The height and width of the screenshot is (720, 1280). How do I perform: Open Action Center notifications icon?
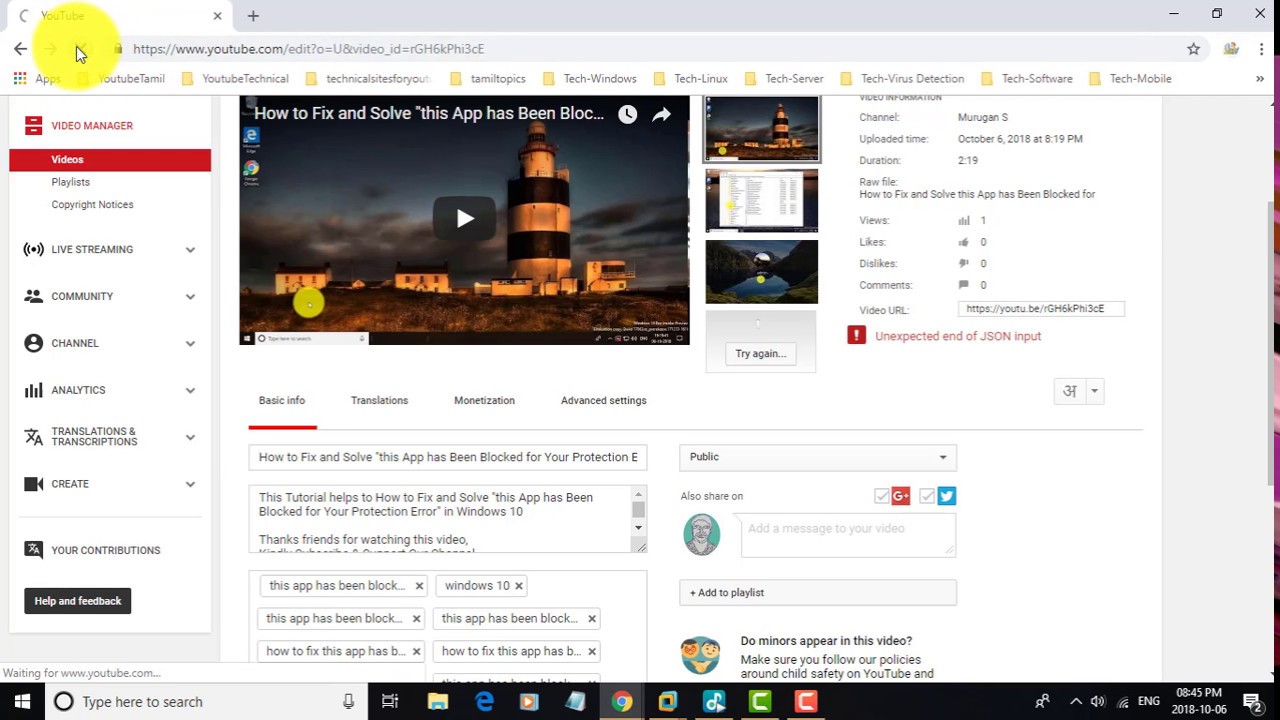click(1252, 702)
